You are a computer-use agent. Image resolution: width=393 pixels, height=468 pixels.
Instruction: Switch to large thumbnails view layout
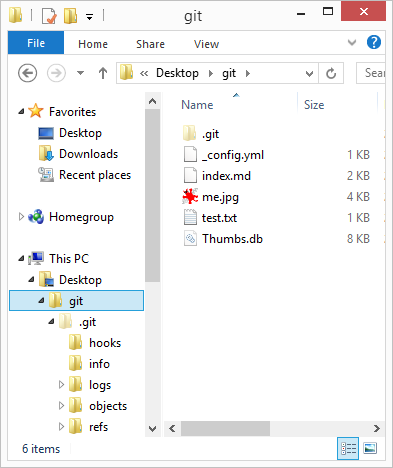pyautogui.click(x=370, y=448)
